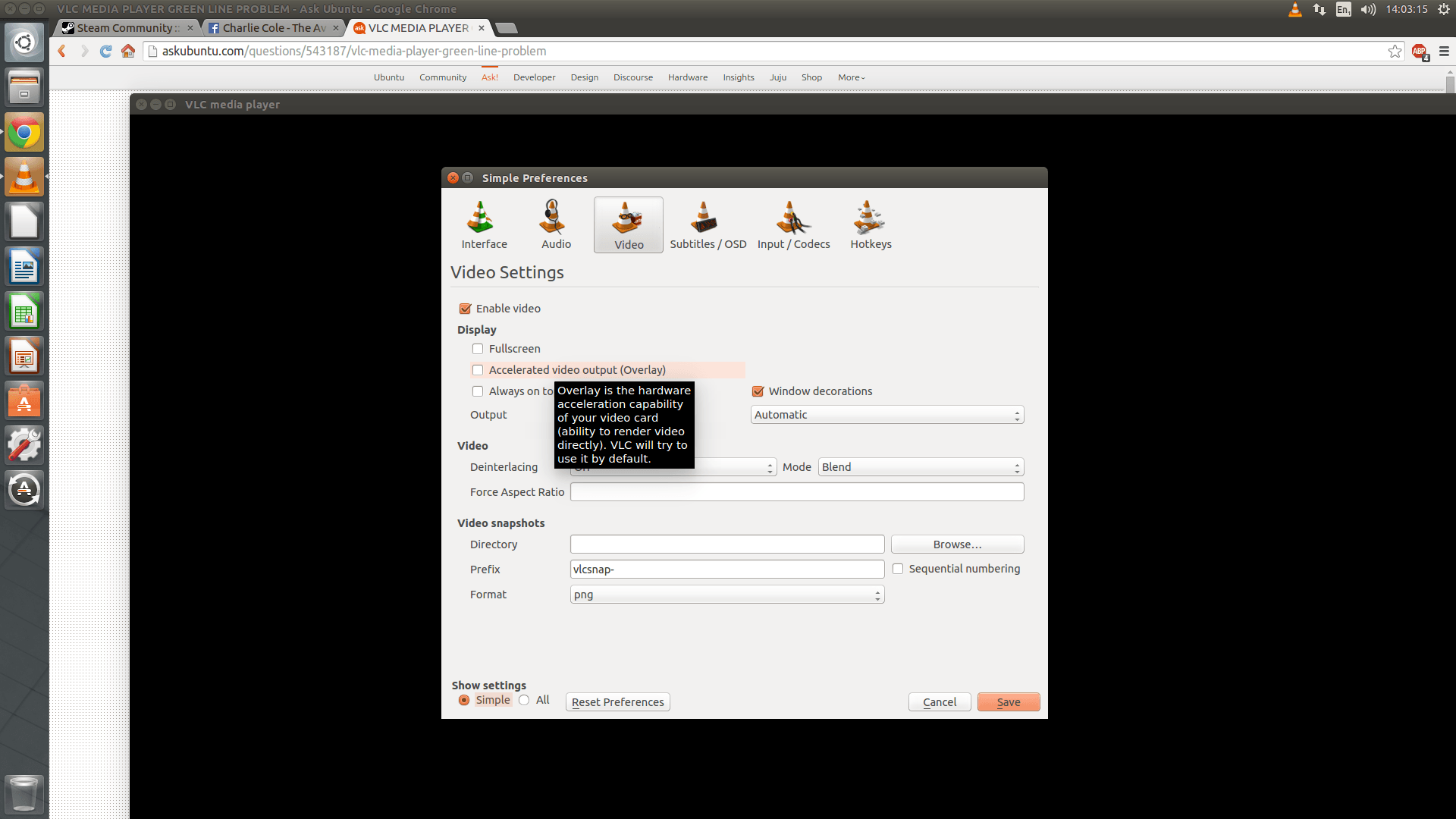Open System Settings wrench launcher icon

[24, 445]
